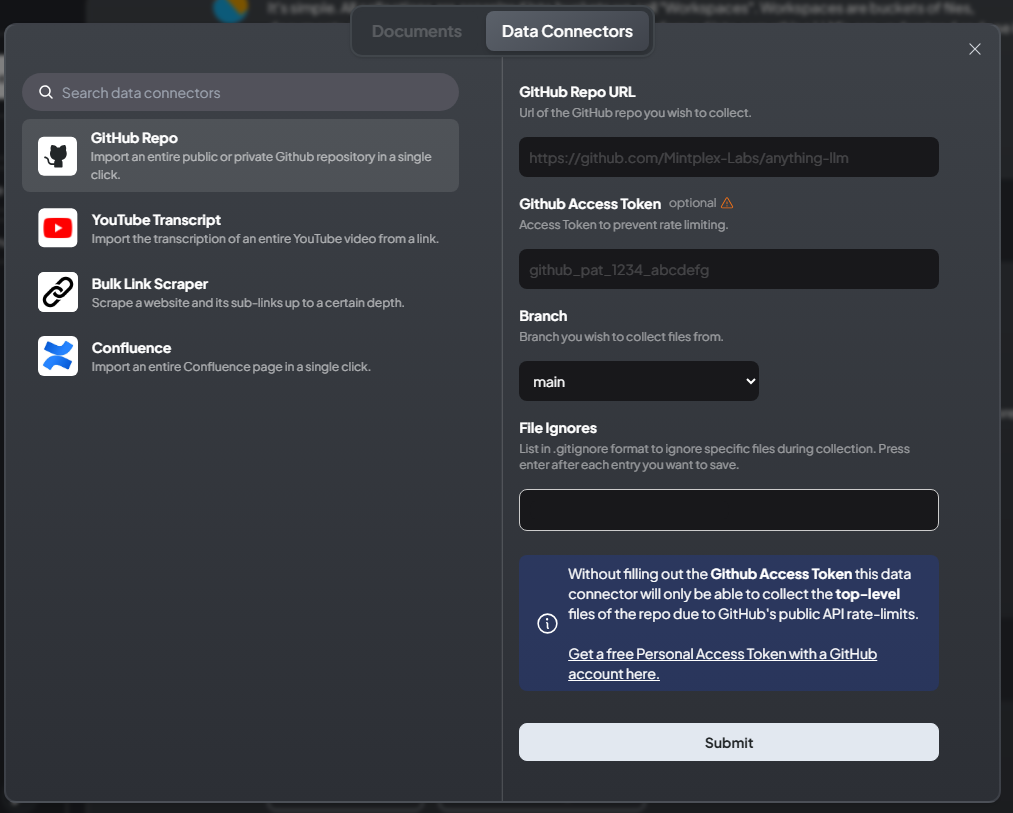Viewport: 1013px width, 813px height.
Task: Close the data connectors modal
Action: coord(975,49)
